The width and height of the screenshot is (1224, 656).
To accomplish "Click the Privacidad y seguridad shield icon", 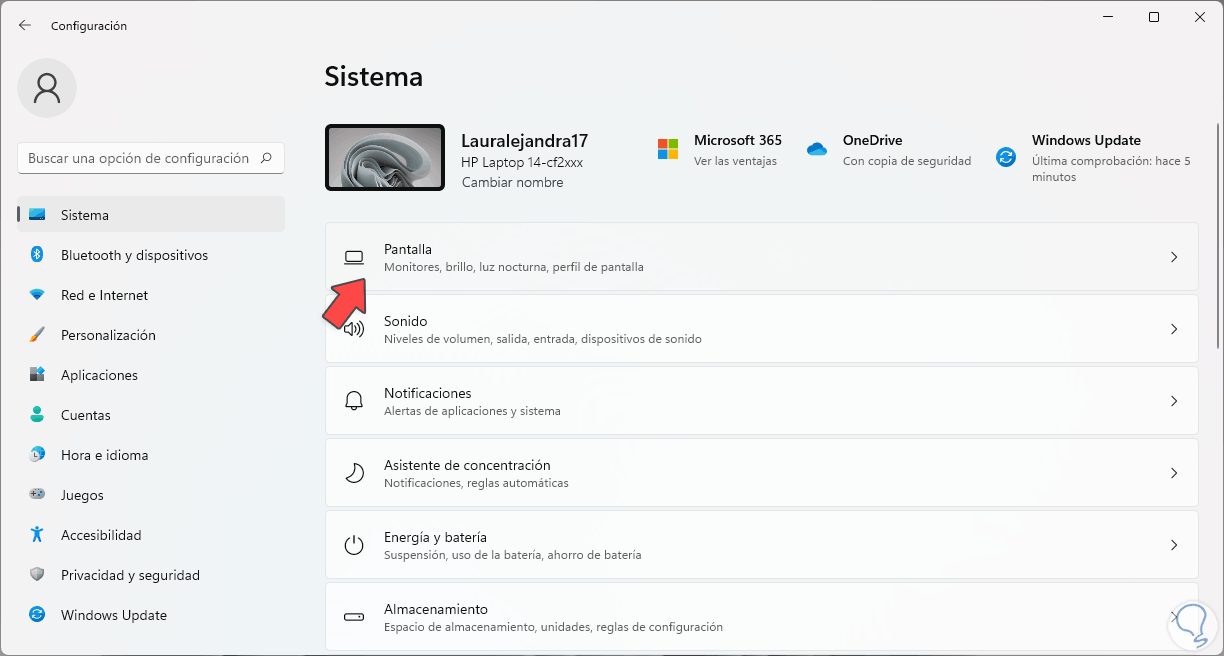I will (x=37, y=575).
